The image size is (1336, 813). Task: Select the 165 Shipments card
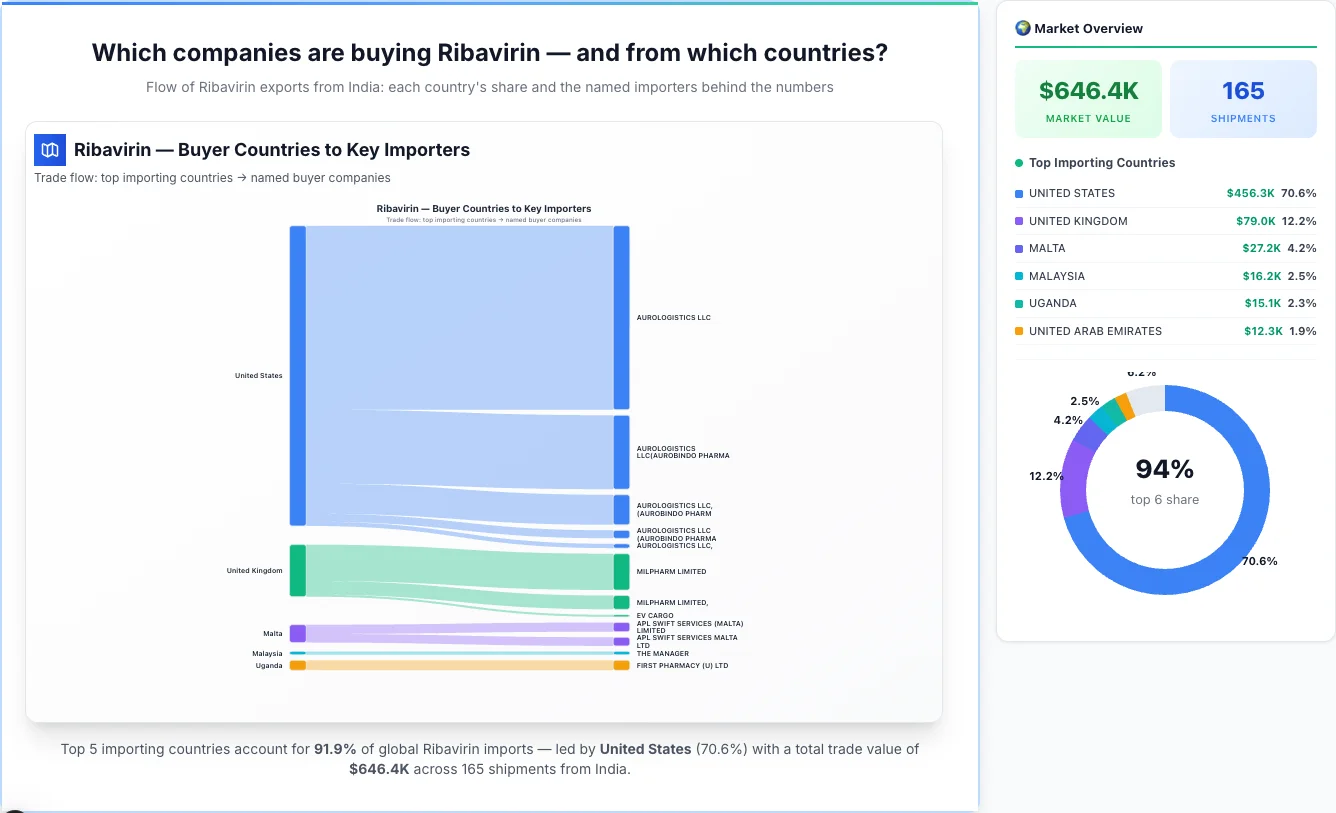(1243, 98)
